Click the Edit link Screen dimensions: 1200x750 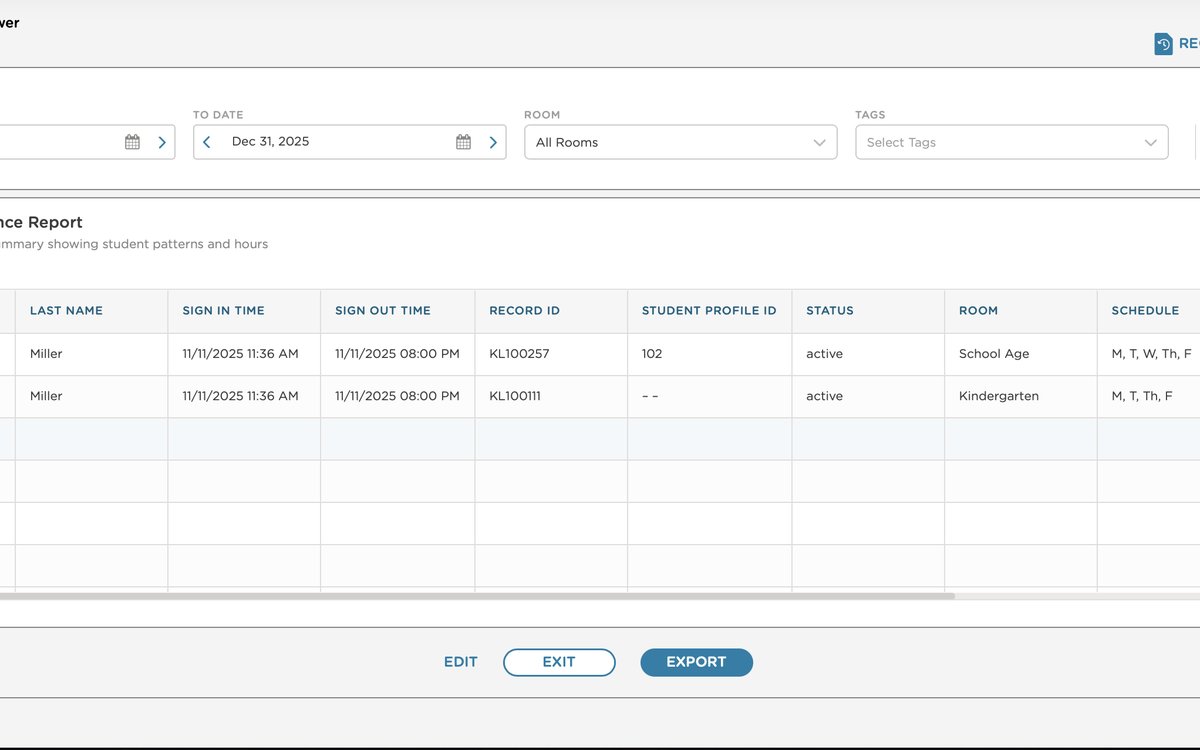[461, 662]
